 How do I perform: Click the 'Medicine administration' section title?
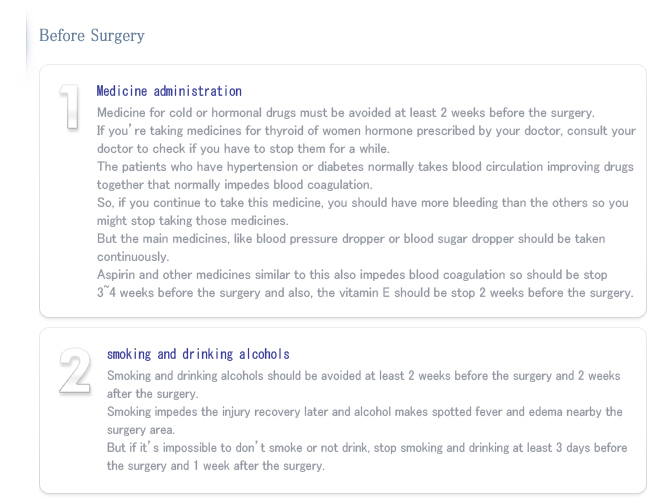click(x=169, y=91)
